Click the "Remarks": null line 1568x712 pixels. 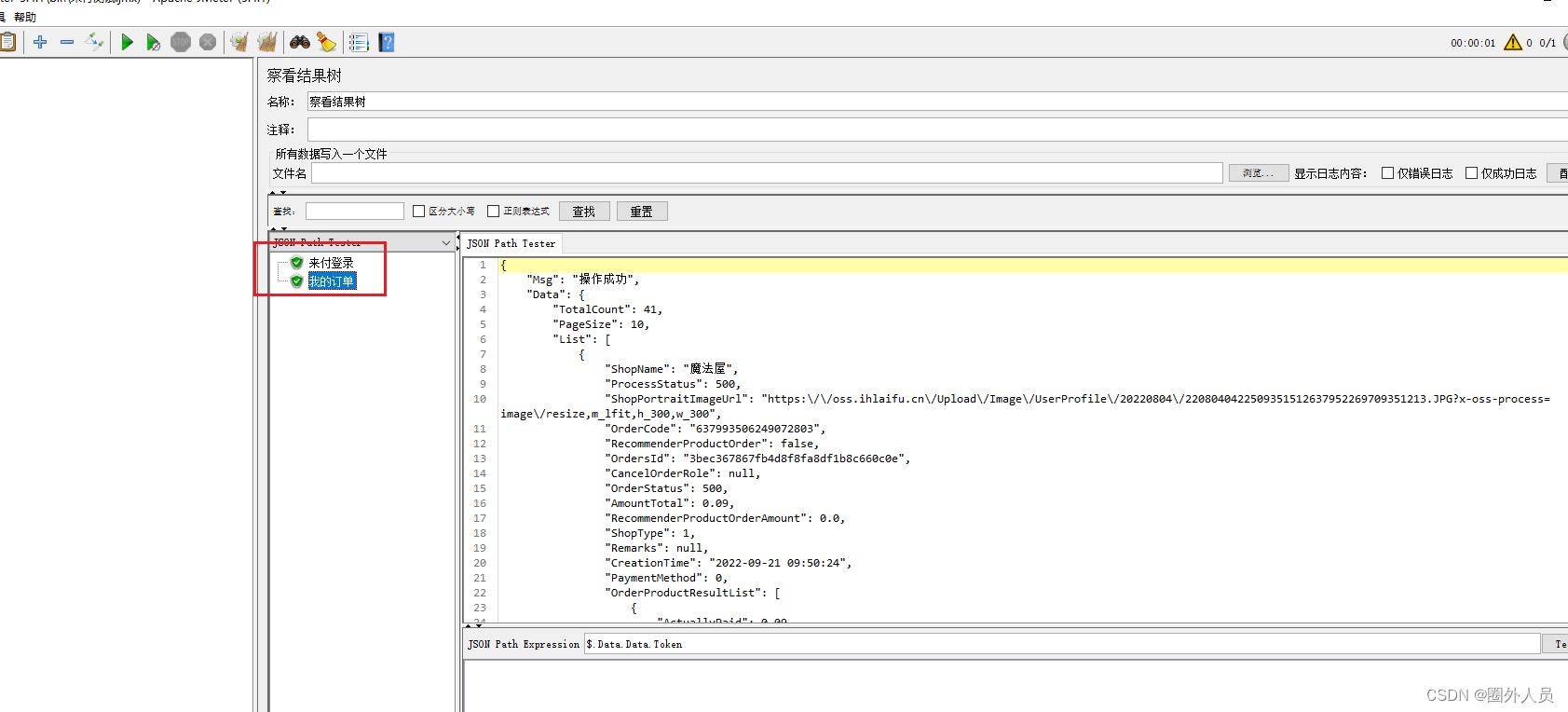[656, 548]
